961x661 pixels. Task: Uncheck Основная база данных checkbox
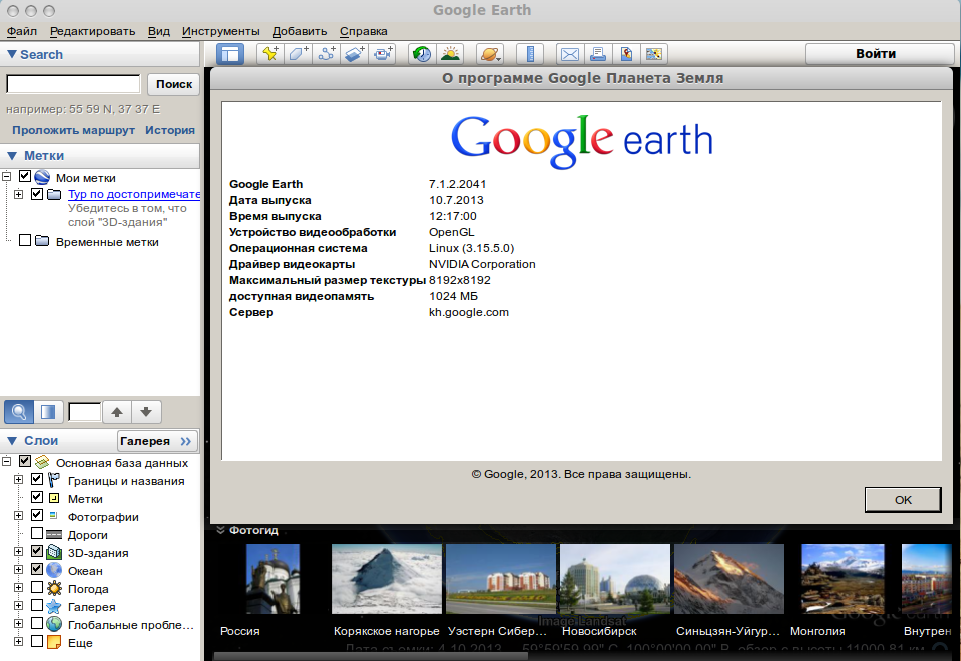25,461
